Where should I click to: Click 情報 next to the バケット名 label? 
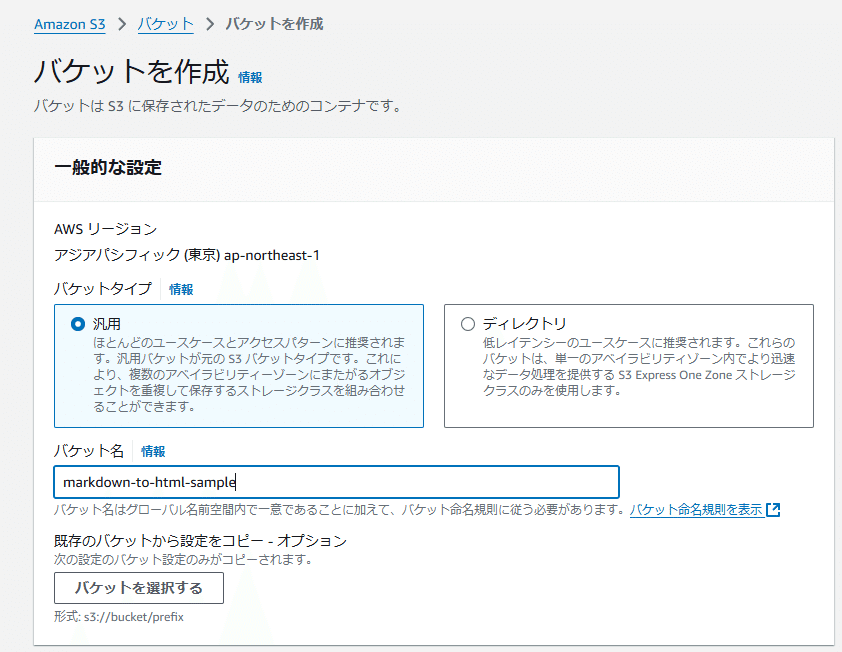(x=154, y=451)
